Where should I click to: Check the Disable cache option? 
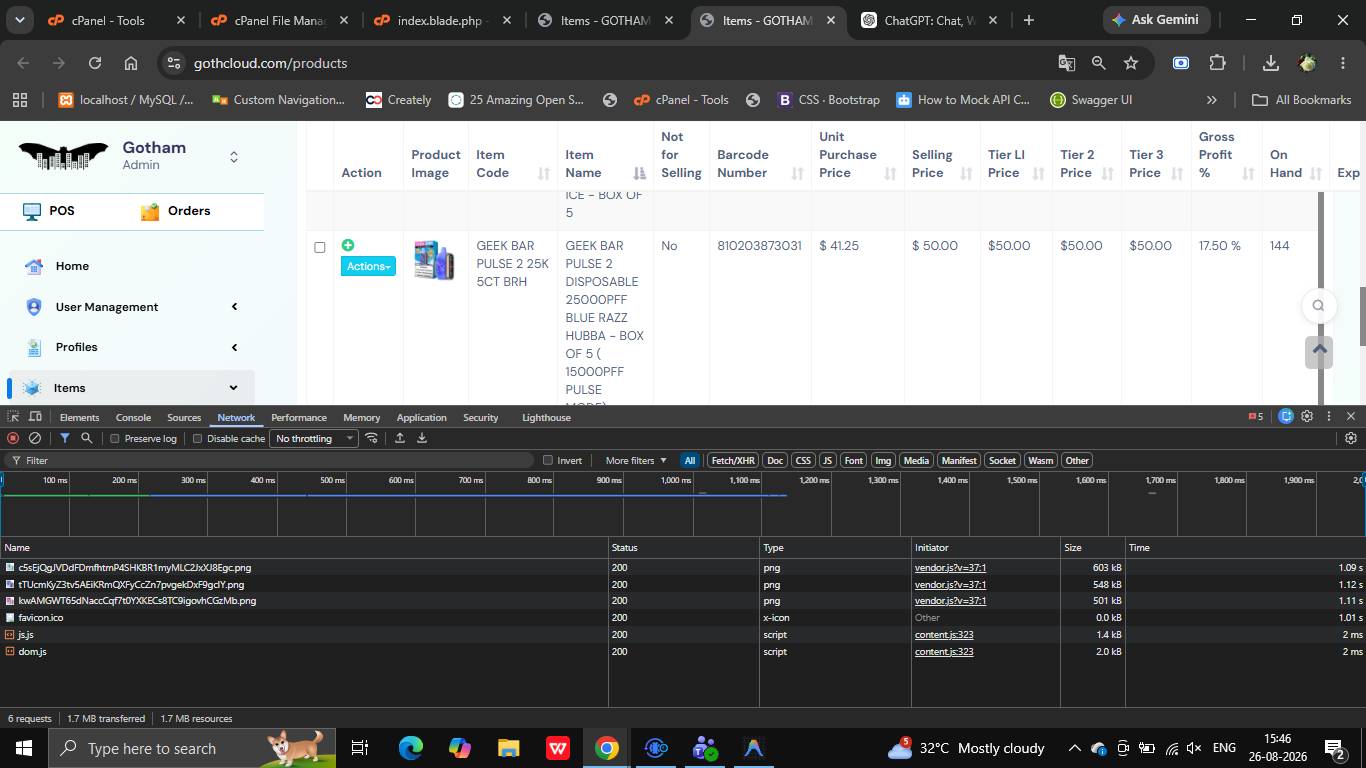coord(198,438)
